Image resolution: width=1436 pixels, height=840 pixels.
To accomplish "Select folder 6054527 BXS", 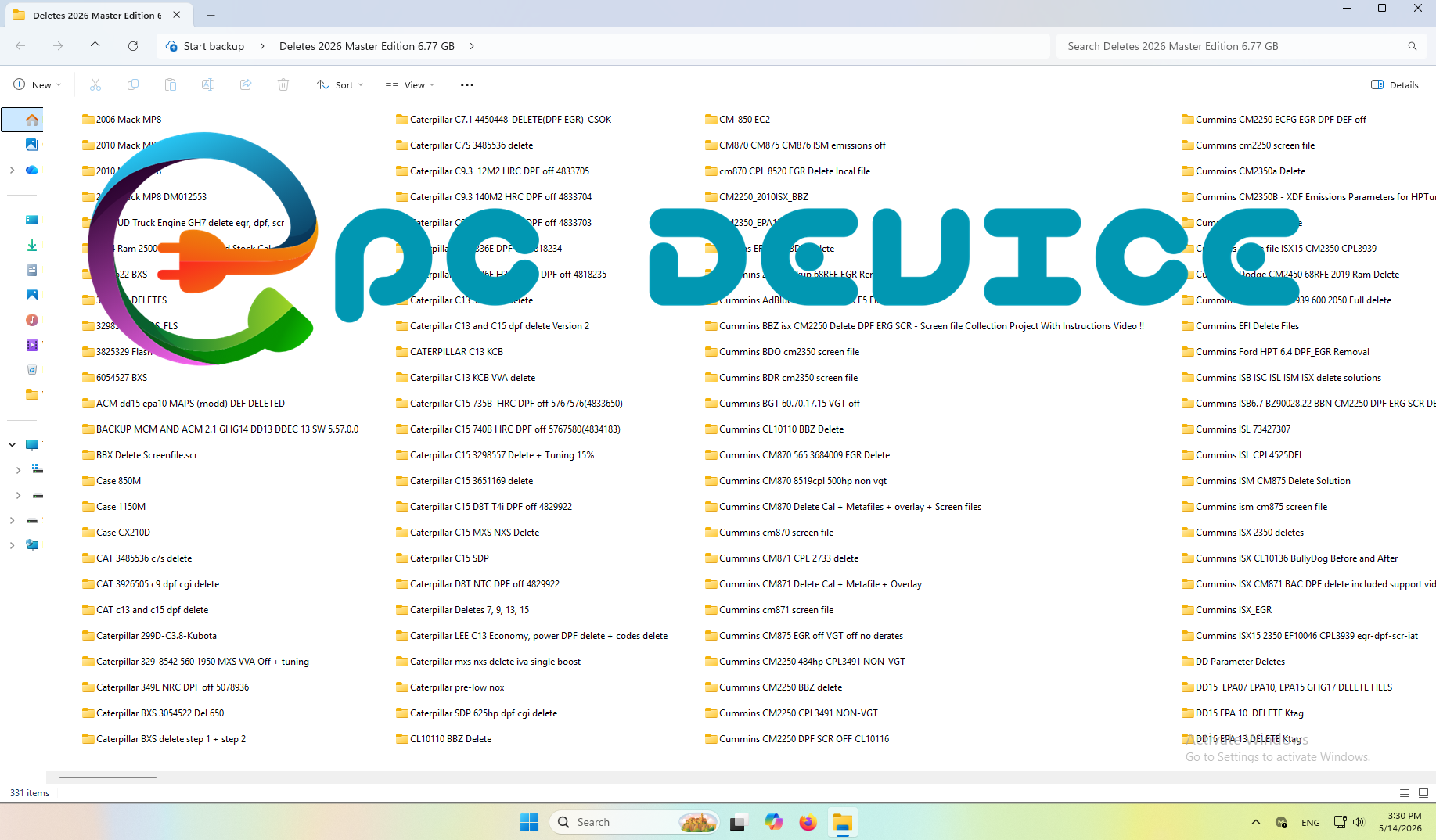I will point(115,378).
